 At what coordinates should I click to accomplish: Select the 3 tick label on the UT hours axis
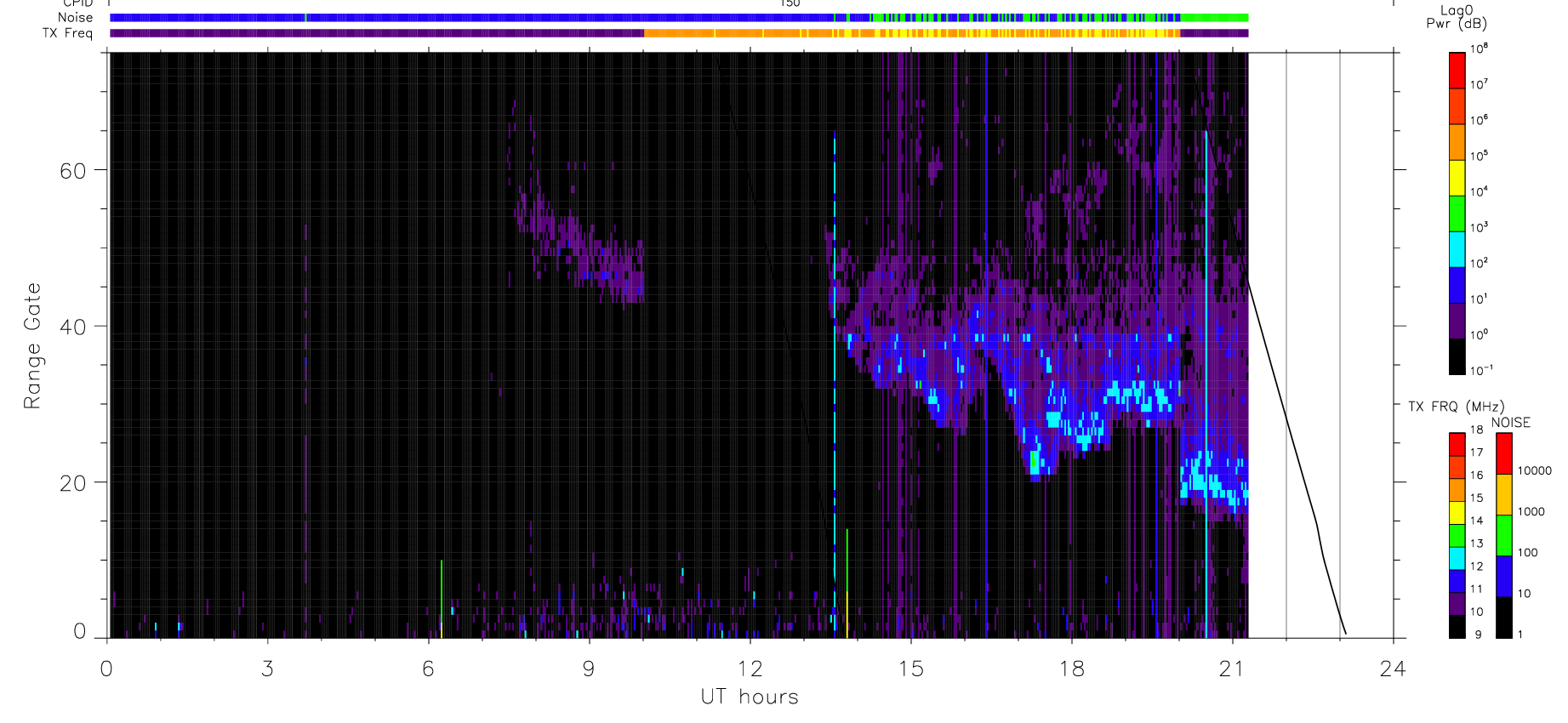[x=268, y=669]
